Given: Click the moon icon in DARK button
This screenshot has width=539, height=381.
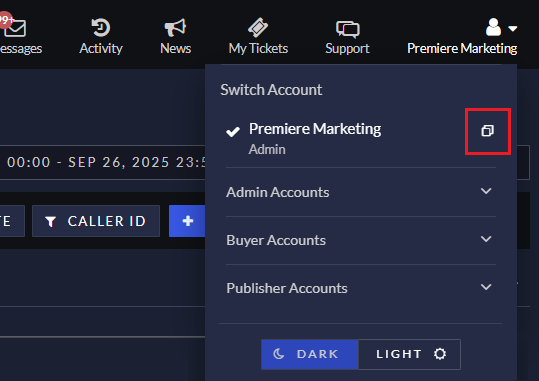Looking at the screenshot, I should click(278, 353).
